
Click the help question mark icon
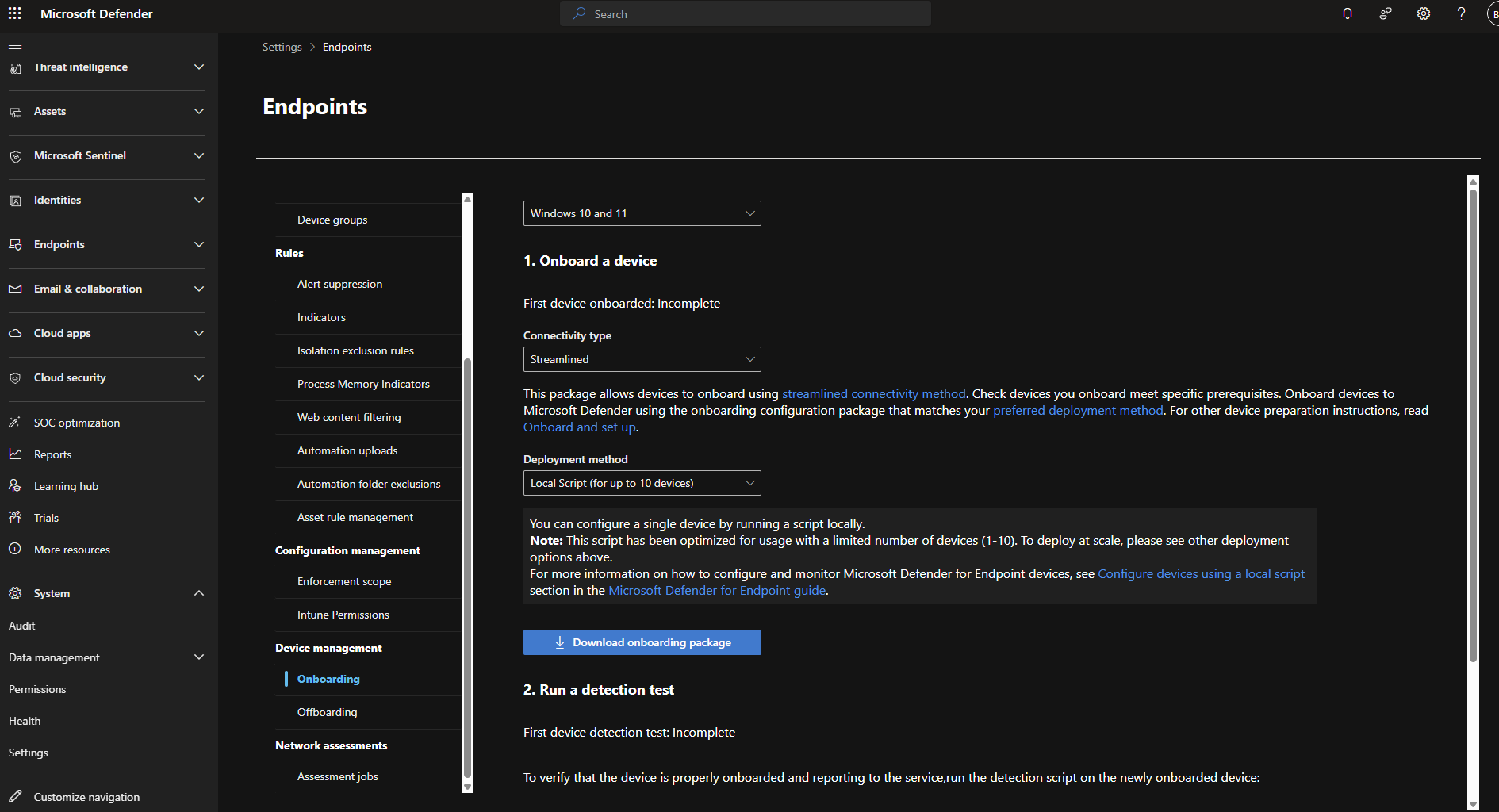1461,13
